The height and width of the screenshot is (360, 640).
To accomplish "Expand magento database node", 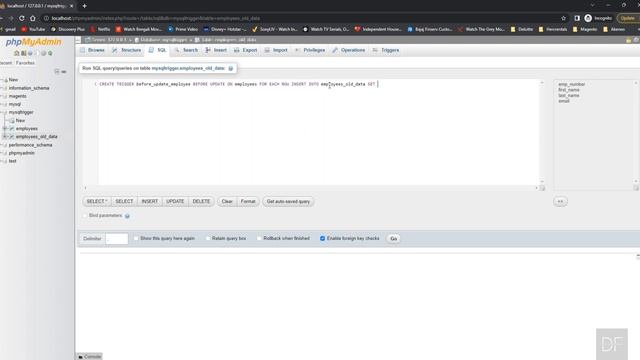I will click(2, 96).
